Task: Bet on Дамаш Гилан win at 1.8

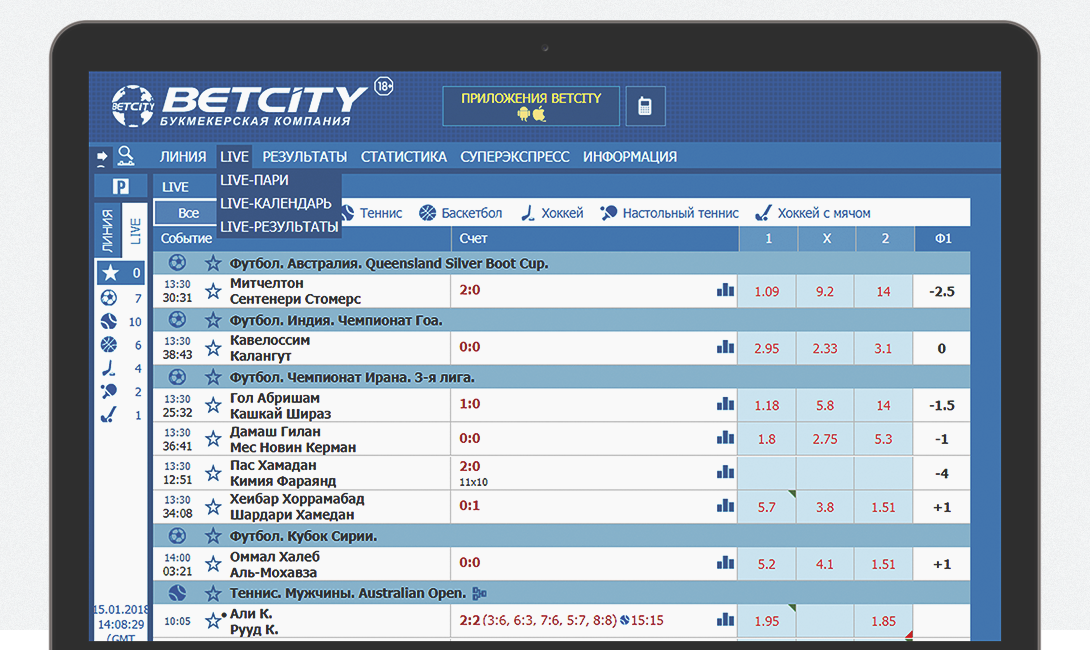Action: click(767, 439)
